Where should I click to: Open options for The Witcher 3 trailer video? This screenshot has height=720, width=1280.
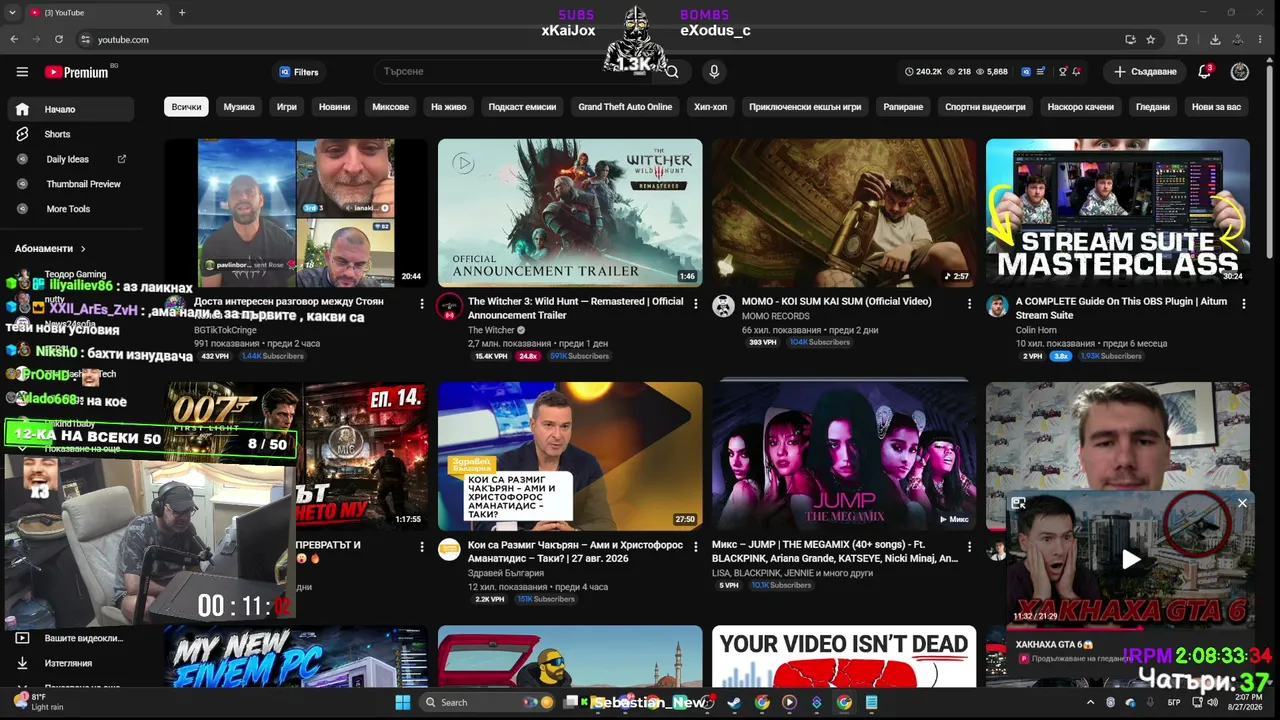(696, 303)
